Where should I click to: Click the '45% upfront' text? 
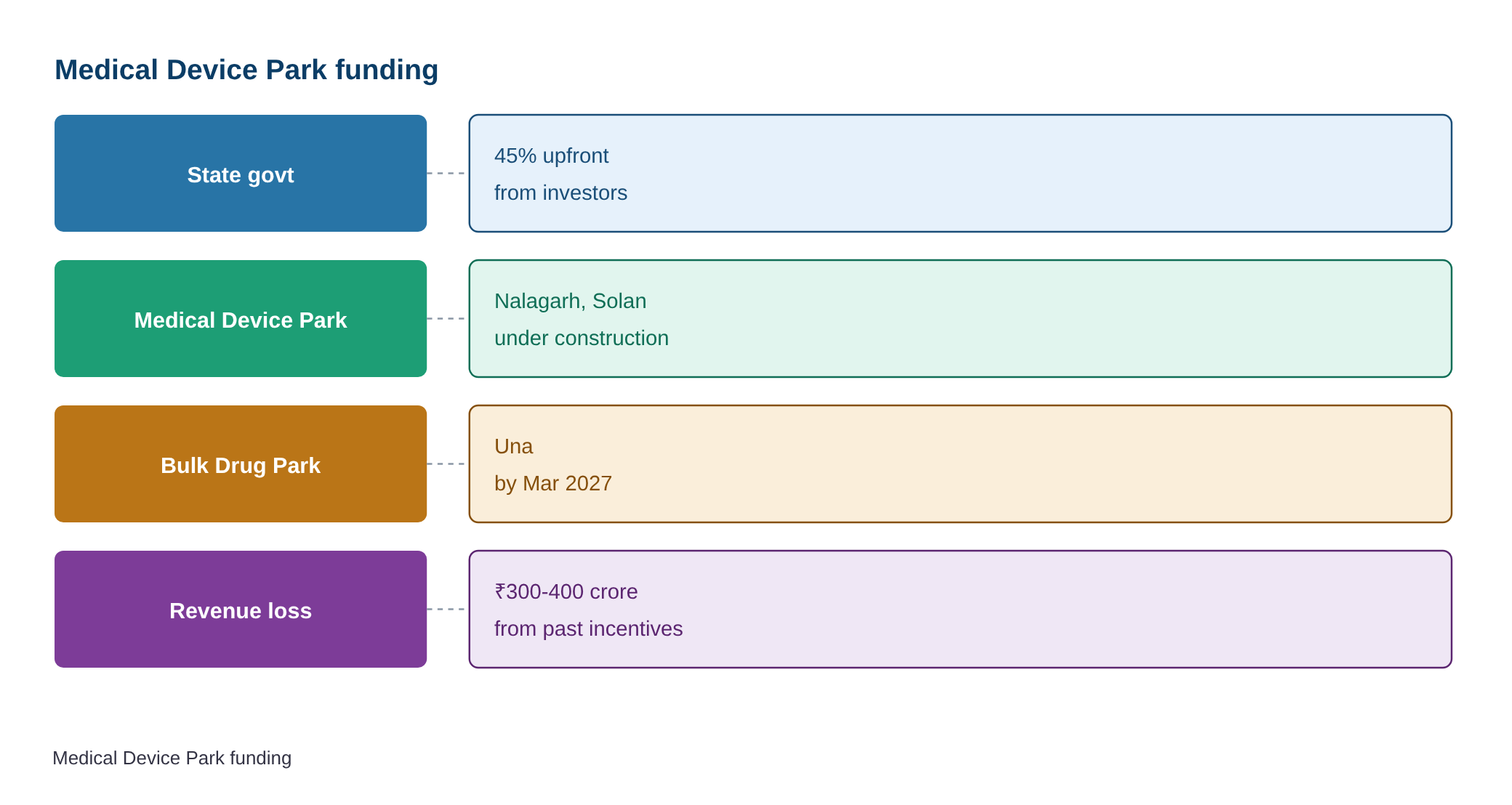551,155
